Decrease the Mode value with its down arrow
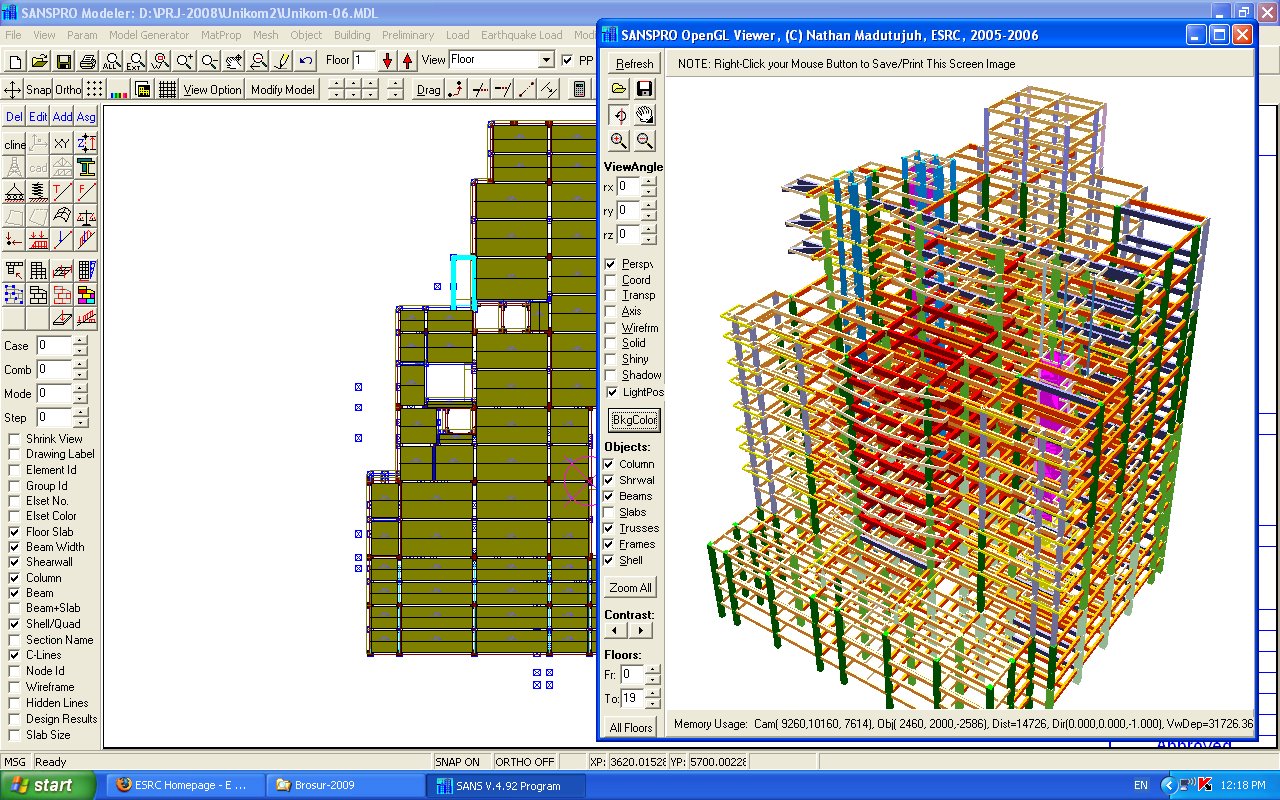The height and width of the screenshot is (800, 1280). click(80, 399)
